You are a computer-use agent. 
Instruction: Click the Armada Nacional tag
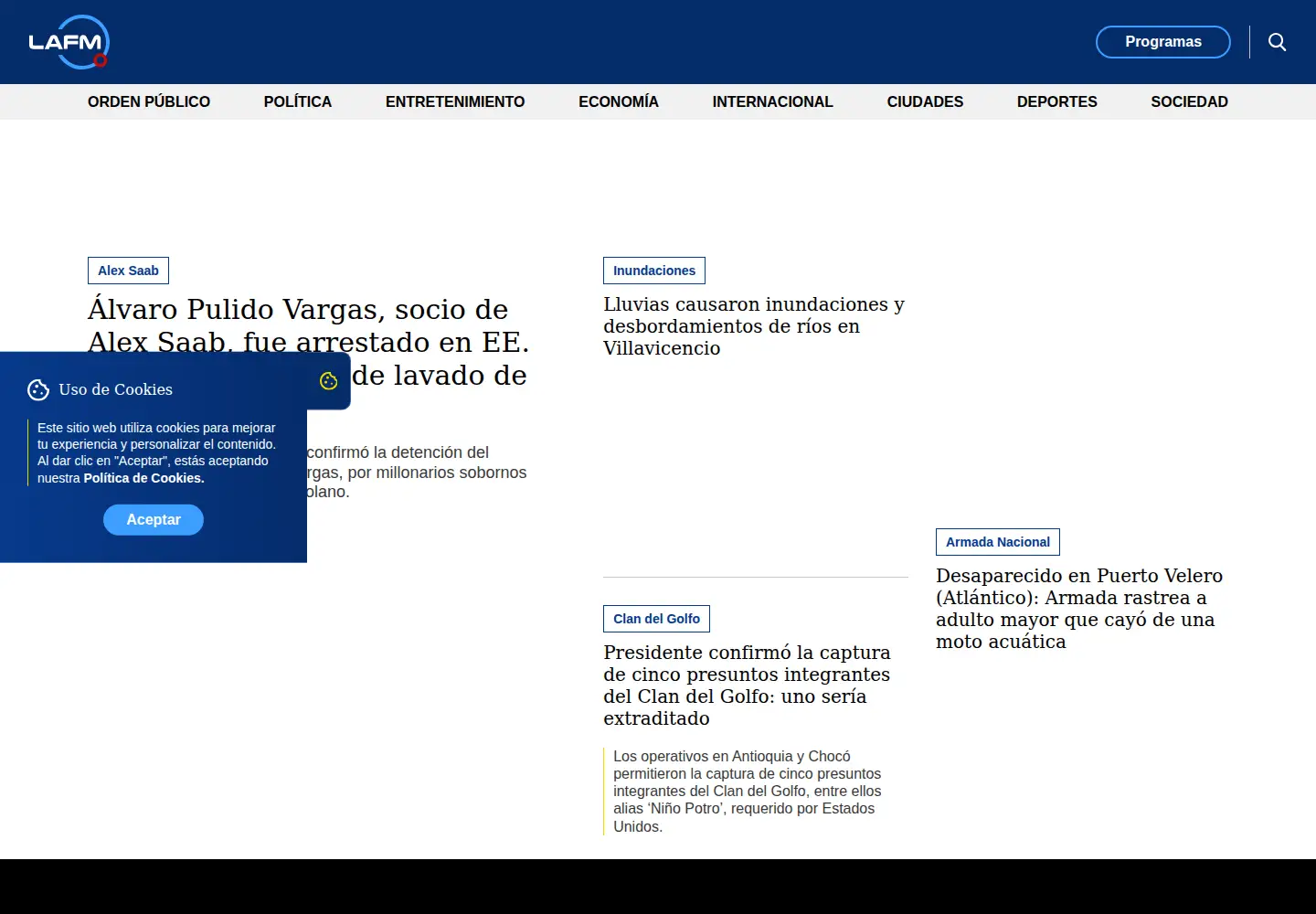pos(998,542)
